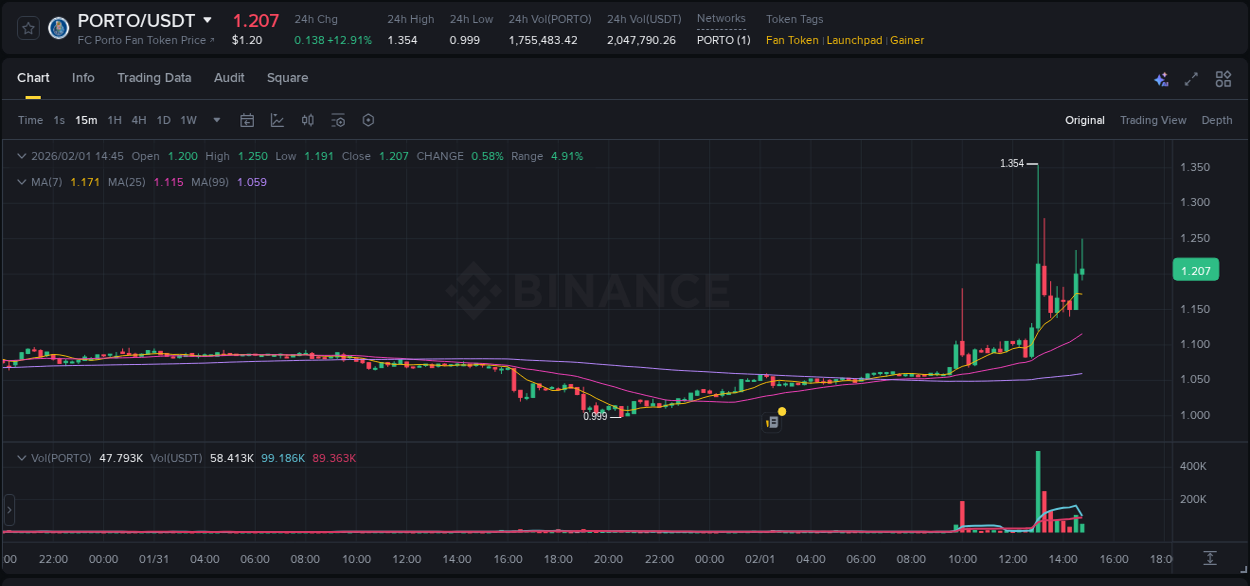Open chart settings via the hexagon icon
The image size is (1250, 586).
(368, 120)
